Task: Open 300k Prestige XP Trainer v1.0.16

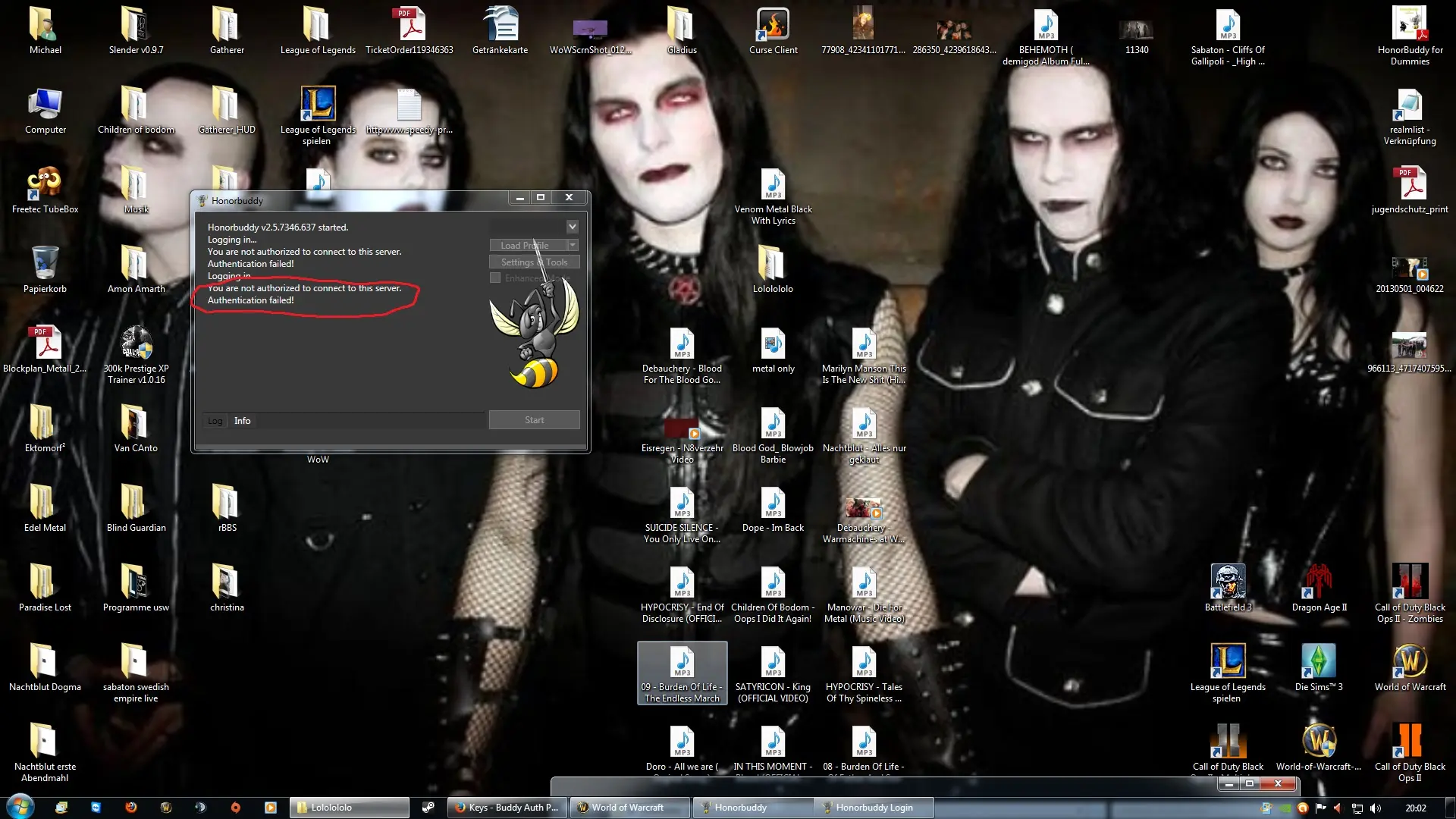Action: (136, 355)
